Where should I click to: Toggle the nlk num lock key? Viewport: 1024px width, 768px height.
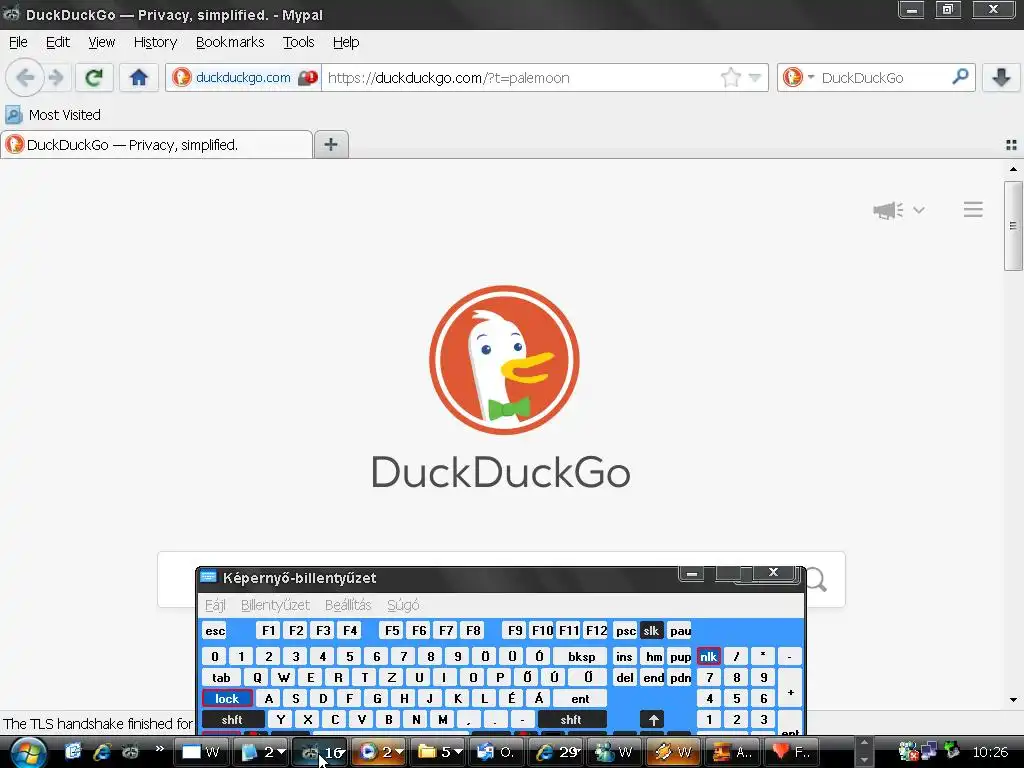[709, 657]
